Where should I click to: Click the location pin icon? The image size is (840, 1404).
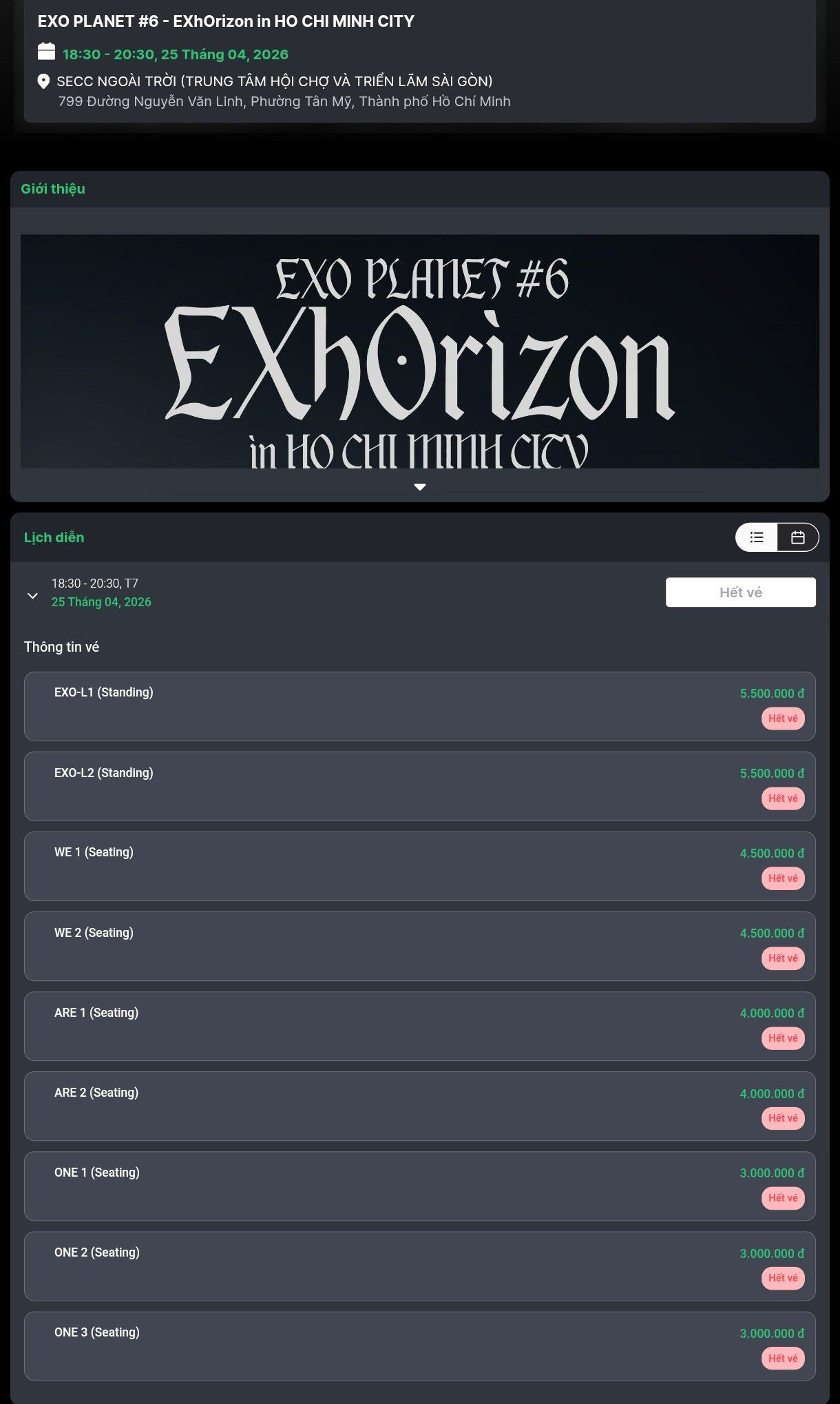pyautogui.click(x=43, y=81)
